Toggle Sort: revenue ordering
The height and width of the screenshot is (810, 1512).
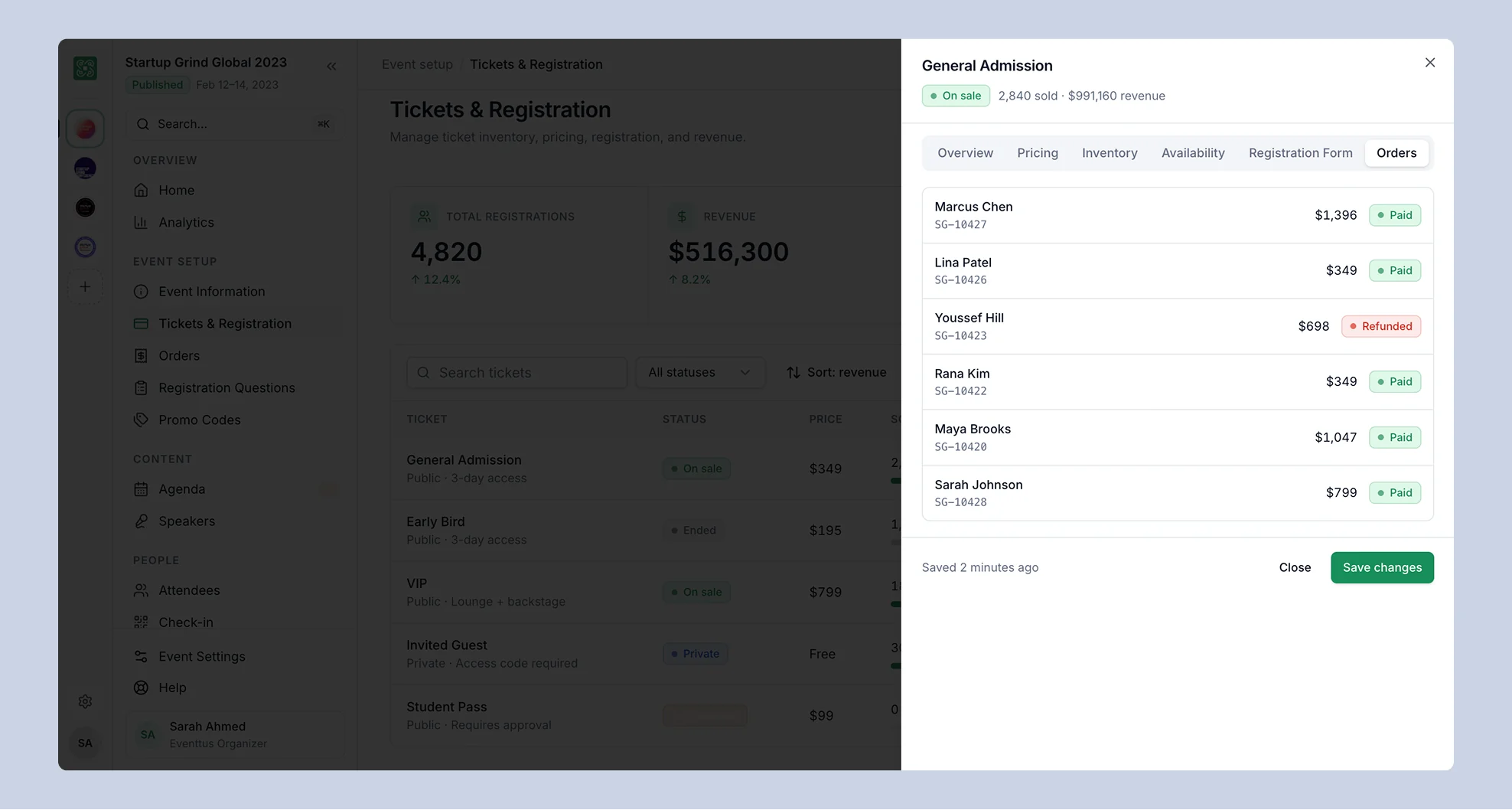point(836,373)
